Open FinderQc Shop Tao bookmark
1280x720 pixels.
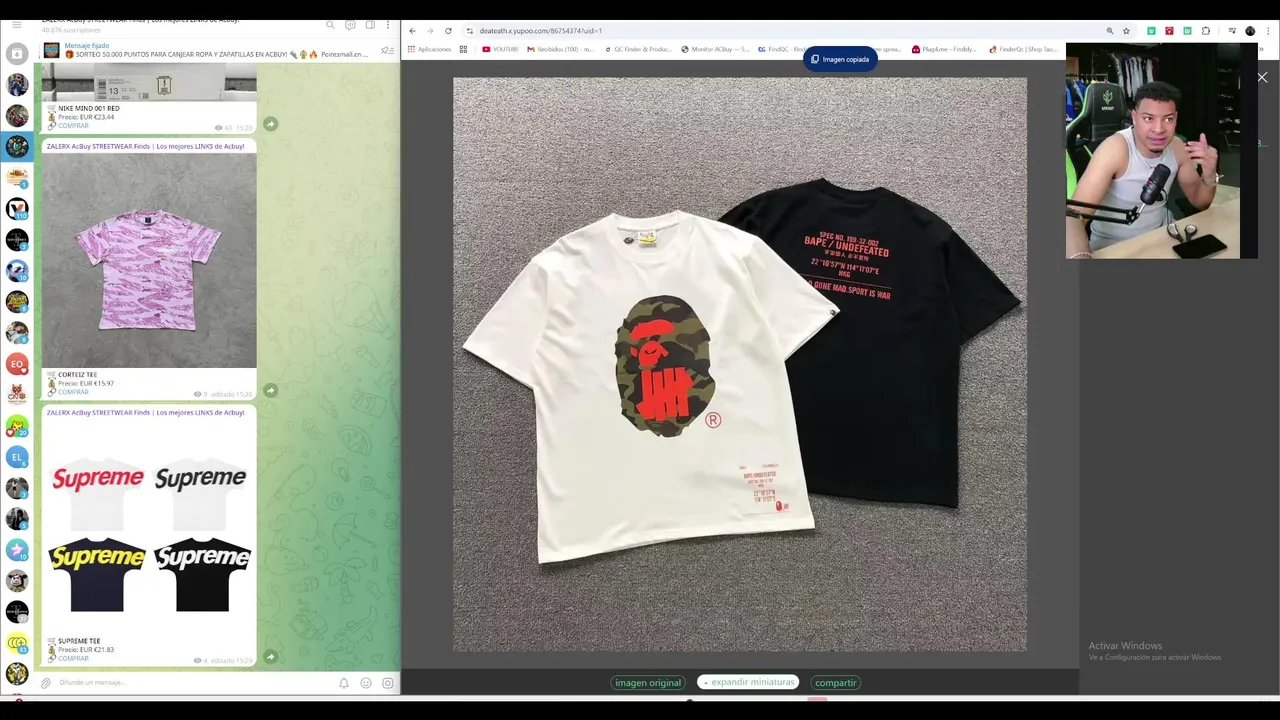1022,49
